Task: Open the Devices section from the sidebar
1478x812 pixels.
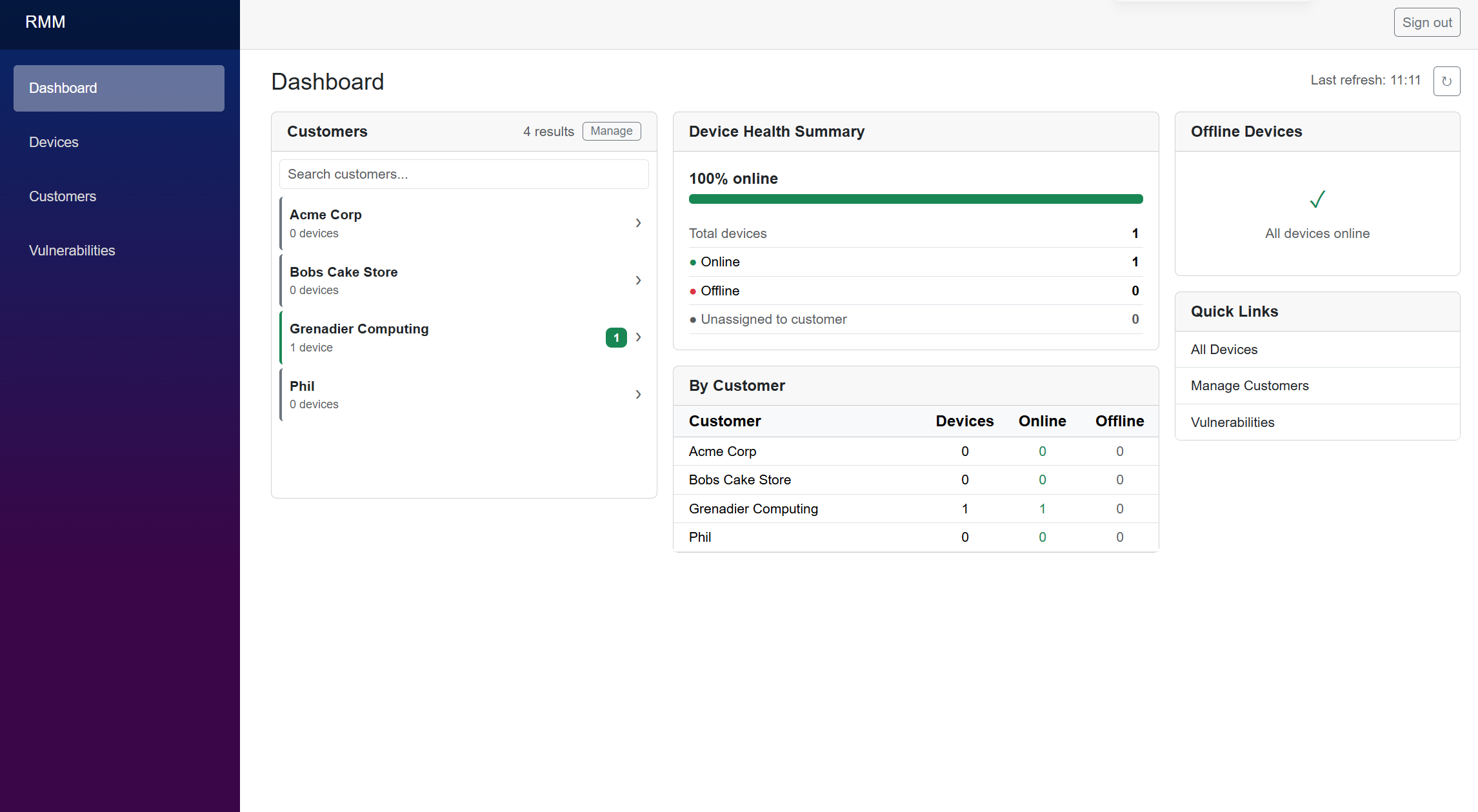Action: pyautogui.click(x=54, y=142)
